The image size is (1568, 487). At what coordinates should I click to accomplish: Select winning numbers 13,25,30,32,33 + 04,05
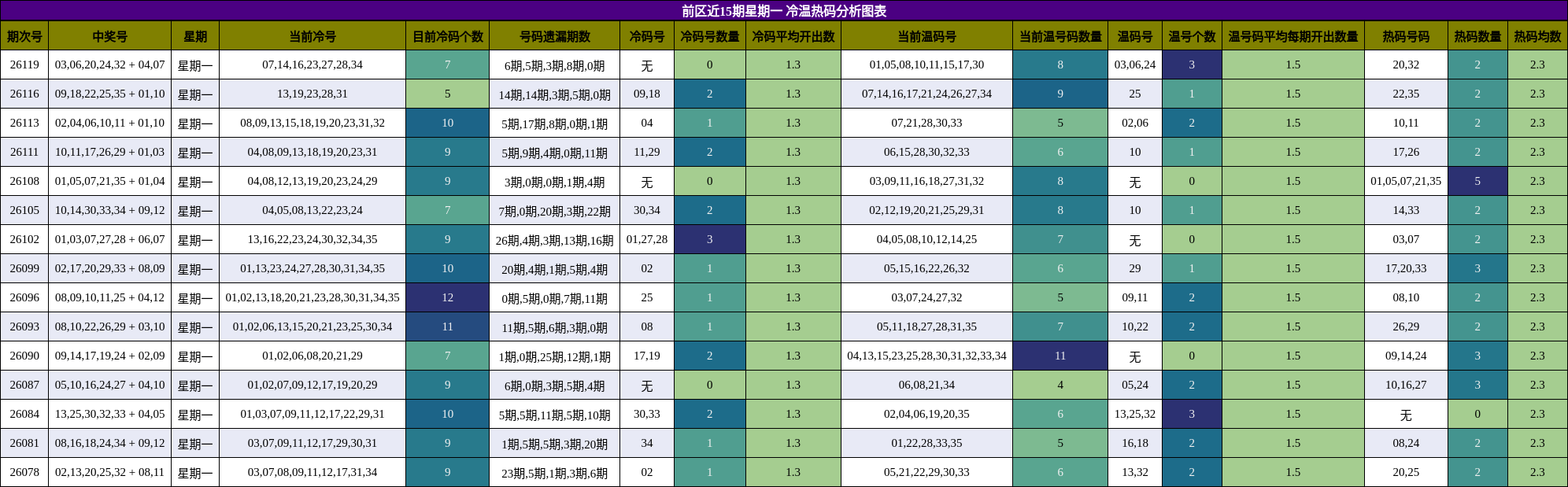coord(110,414)
